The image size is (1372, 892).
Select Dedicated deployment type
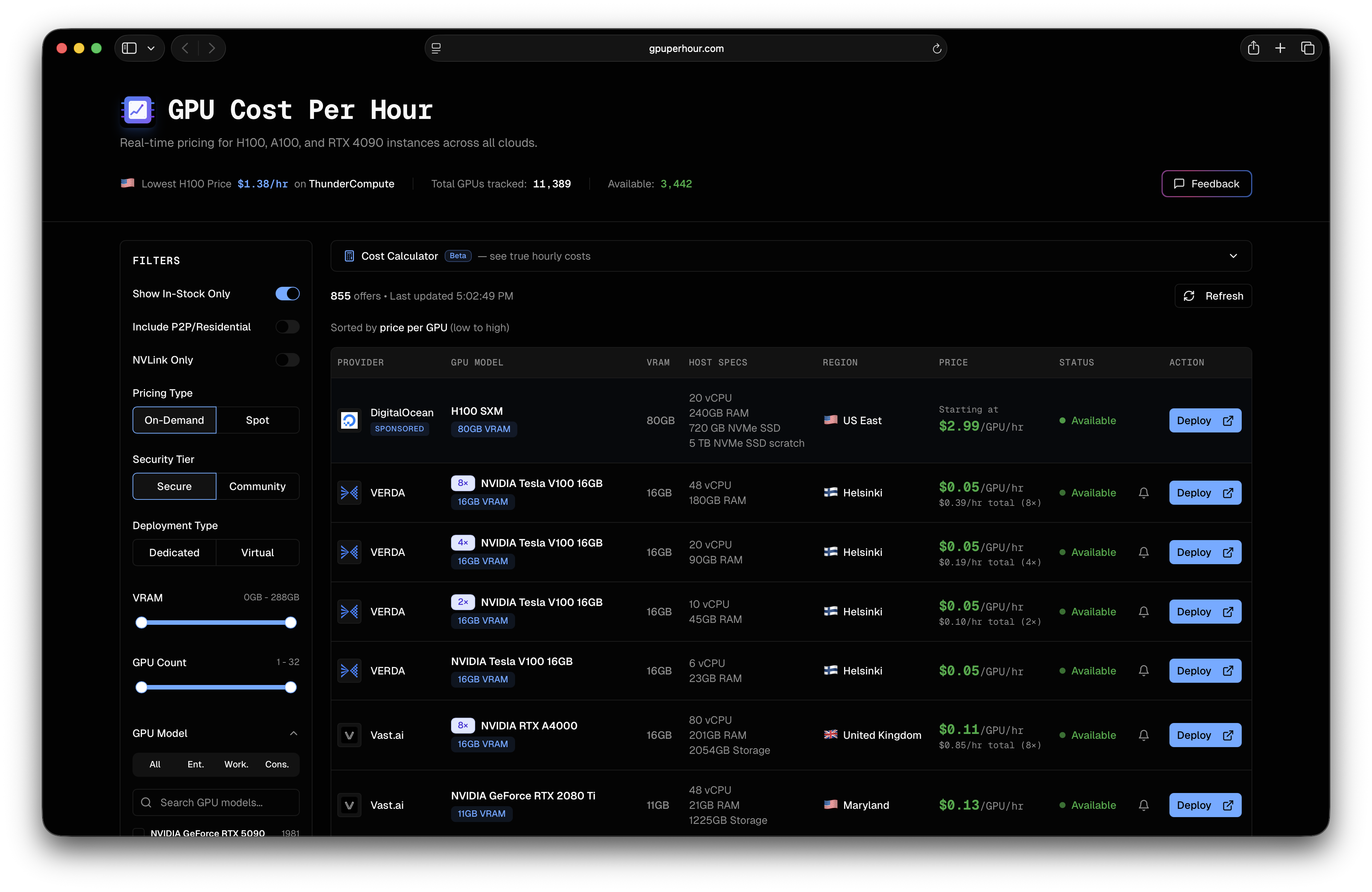click(174, 553)
